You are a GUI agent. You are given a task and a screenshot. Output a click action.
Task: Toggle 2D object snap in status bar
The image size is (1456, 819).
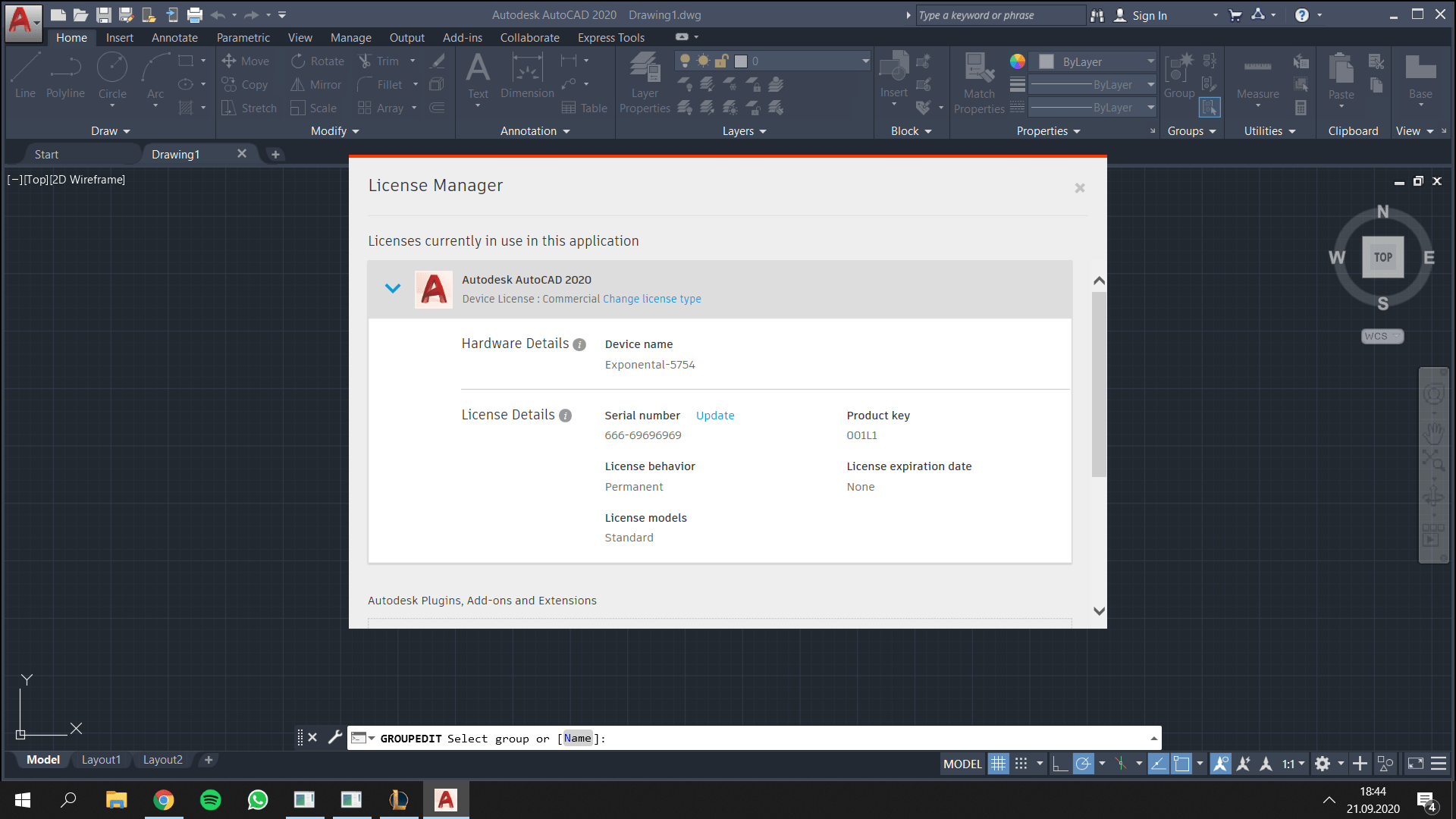[1181, 764]
